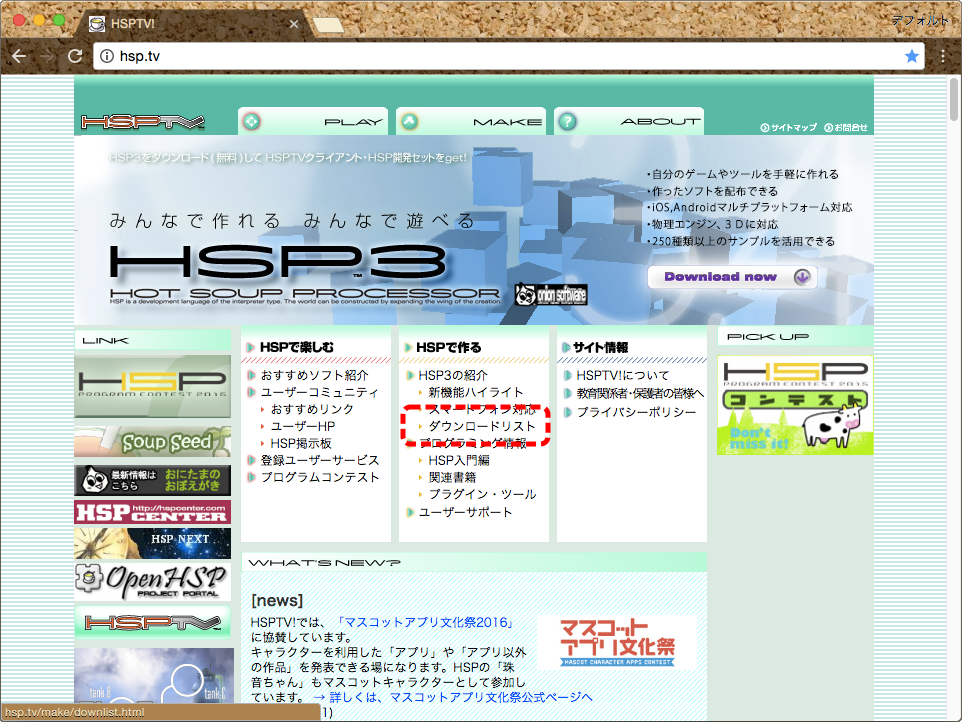Open the PICK UP contest banner with cow
This screenshot has width=962, height=722.
[x=795, y=405]
